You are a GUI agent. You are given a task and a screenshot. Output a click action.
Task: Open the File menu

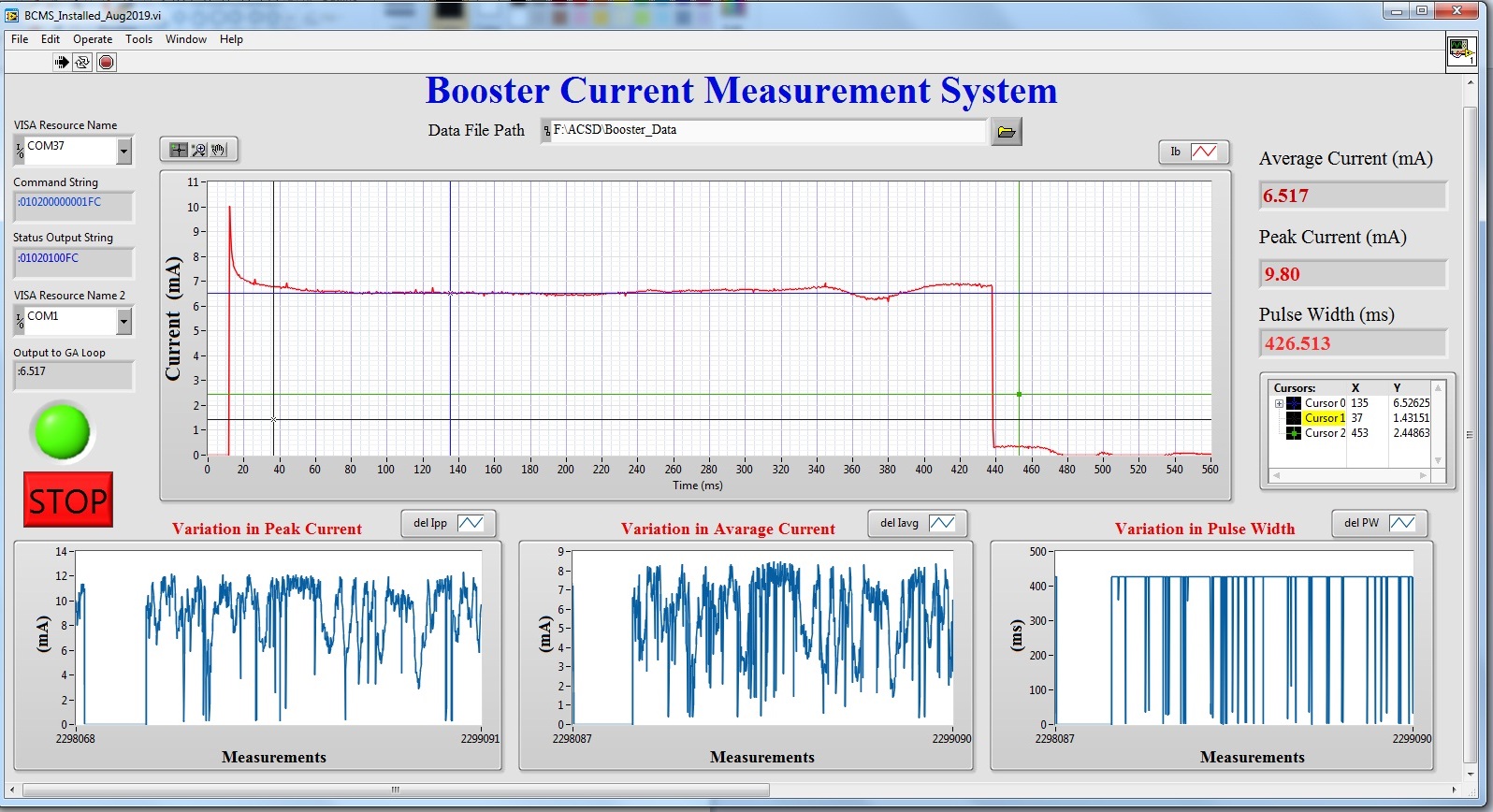tap(20, 39)
